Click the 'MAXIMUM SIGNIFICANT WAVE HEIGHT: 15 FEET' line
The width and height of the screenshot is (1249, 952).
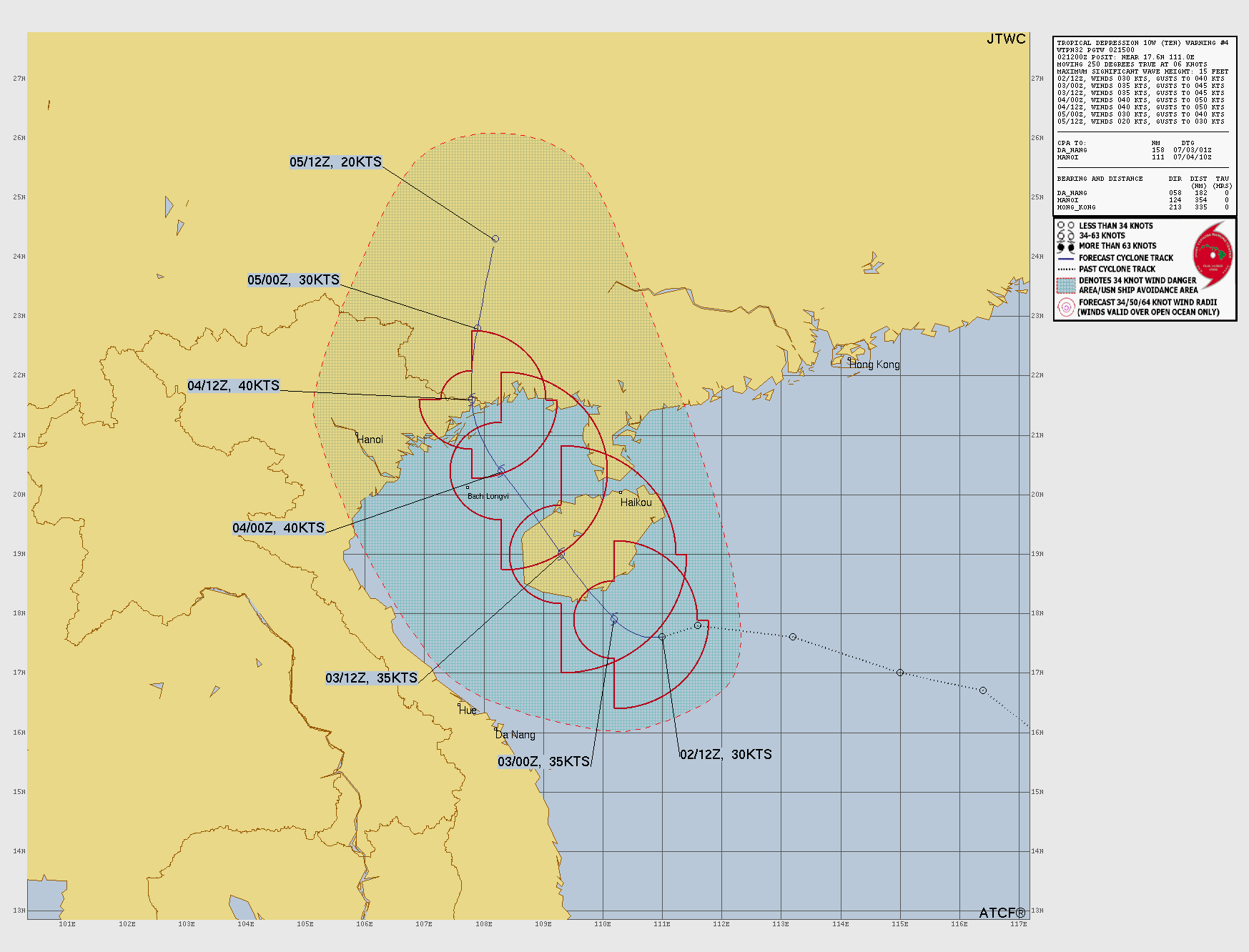coord(1142,71)
